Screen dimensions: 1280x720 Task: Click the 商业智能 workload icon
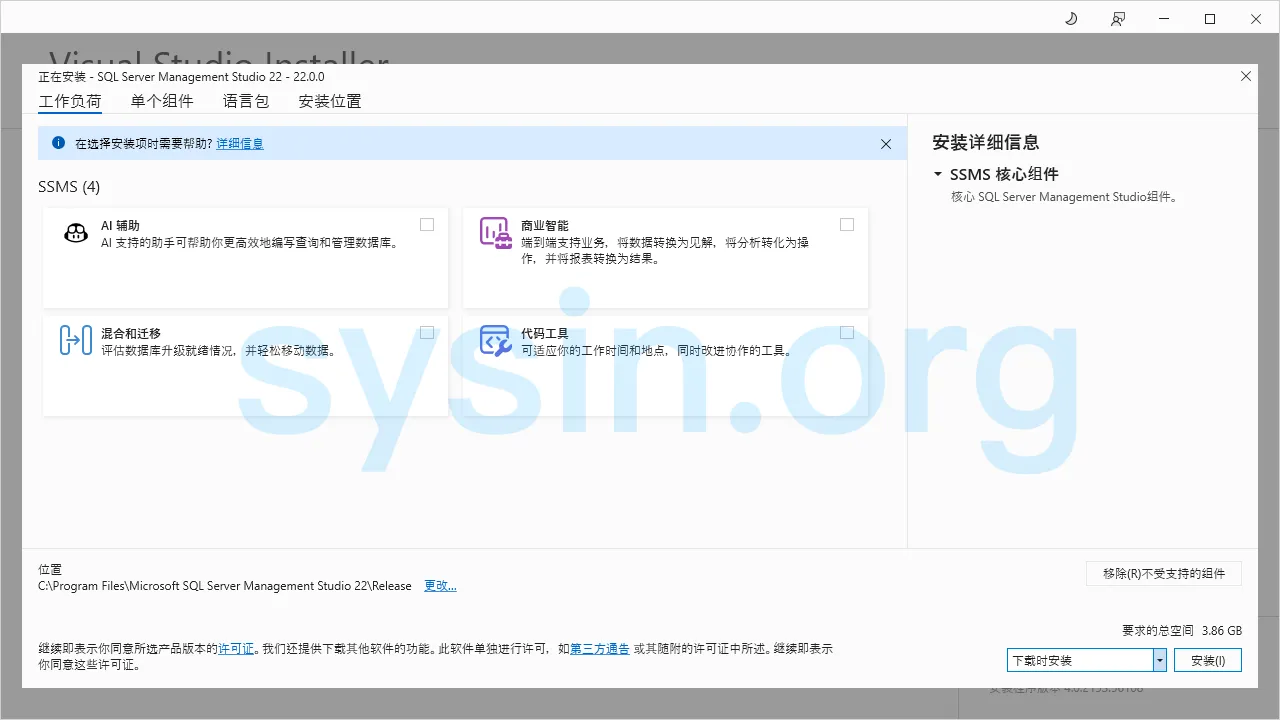pyautogui.click(x=495, y=232)
